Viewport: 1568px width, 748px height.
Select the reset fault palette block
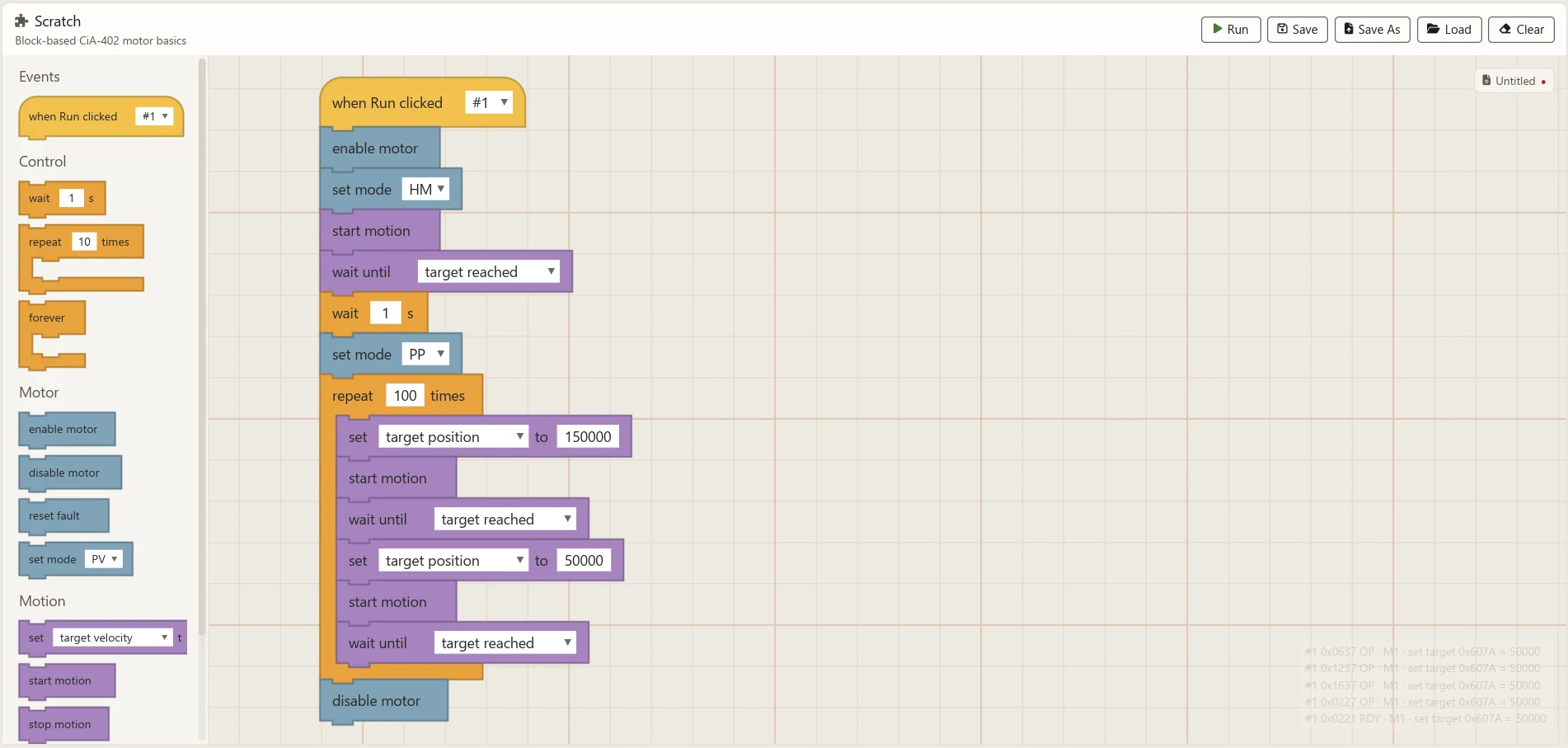tap(63, 516)
